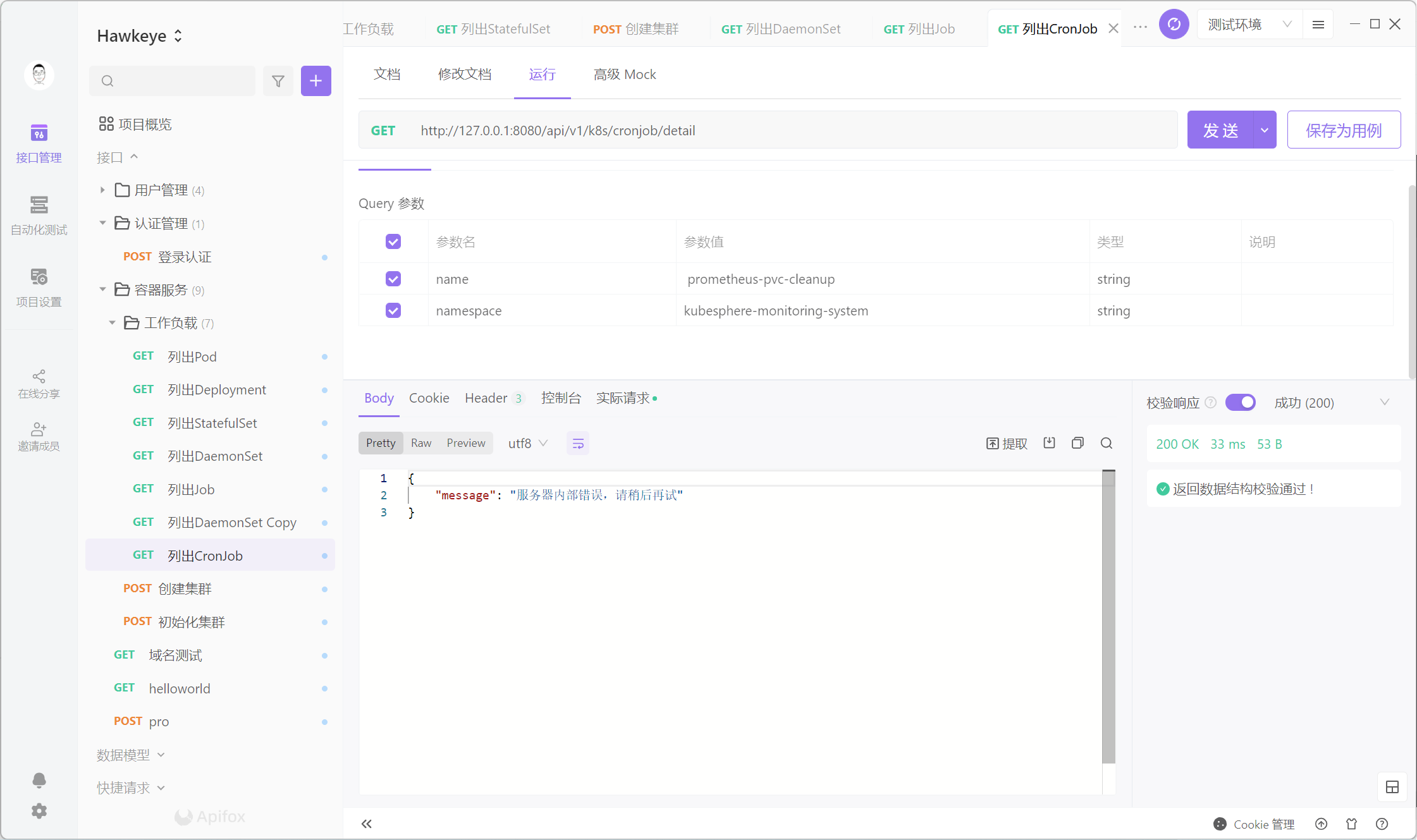Screen dimensions: 1417x840
Task: Click the user avatar icon
Action: point(39,75)
